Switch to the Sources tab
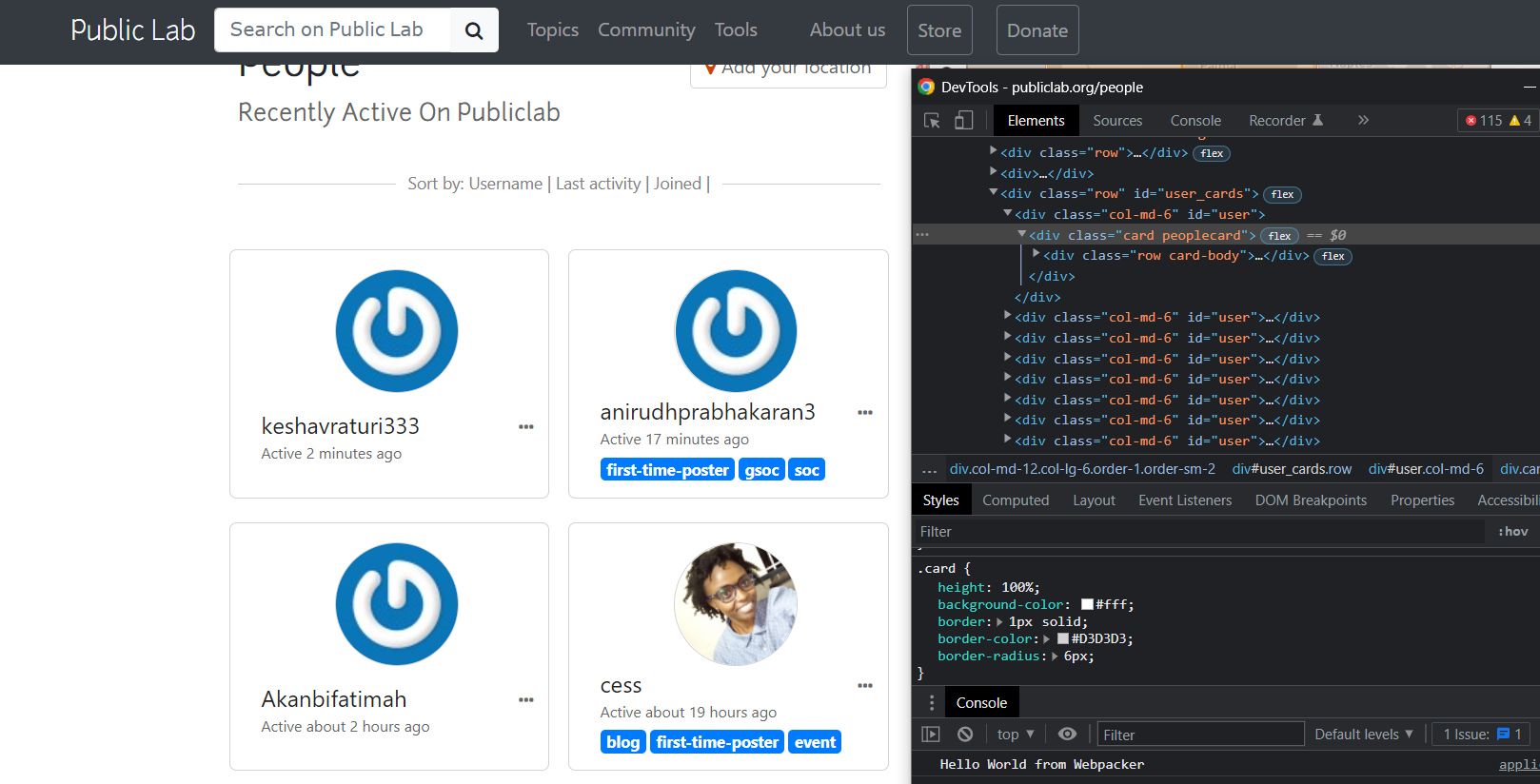 click(1117, 121)
